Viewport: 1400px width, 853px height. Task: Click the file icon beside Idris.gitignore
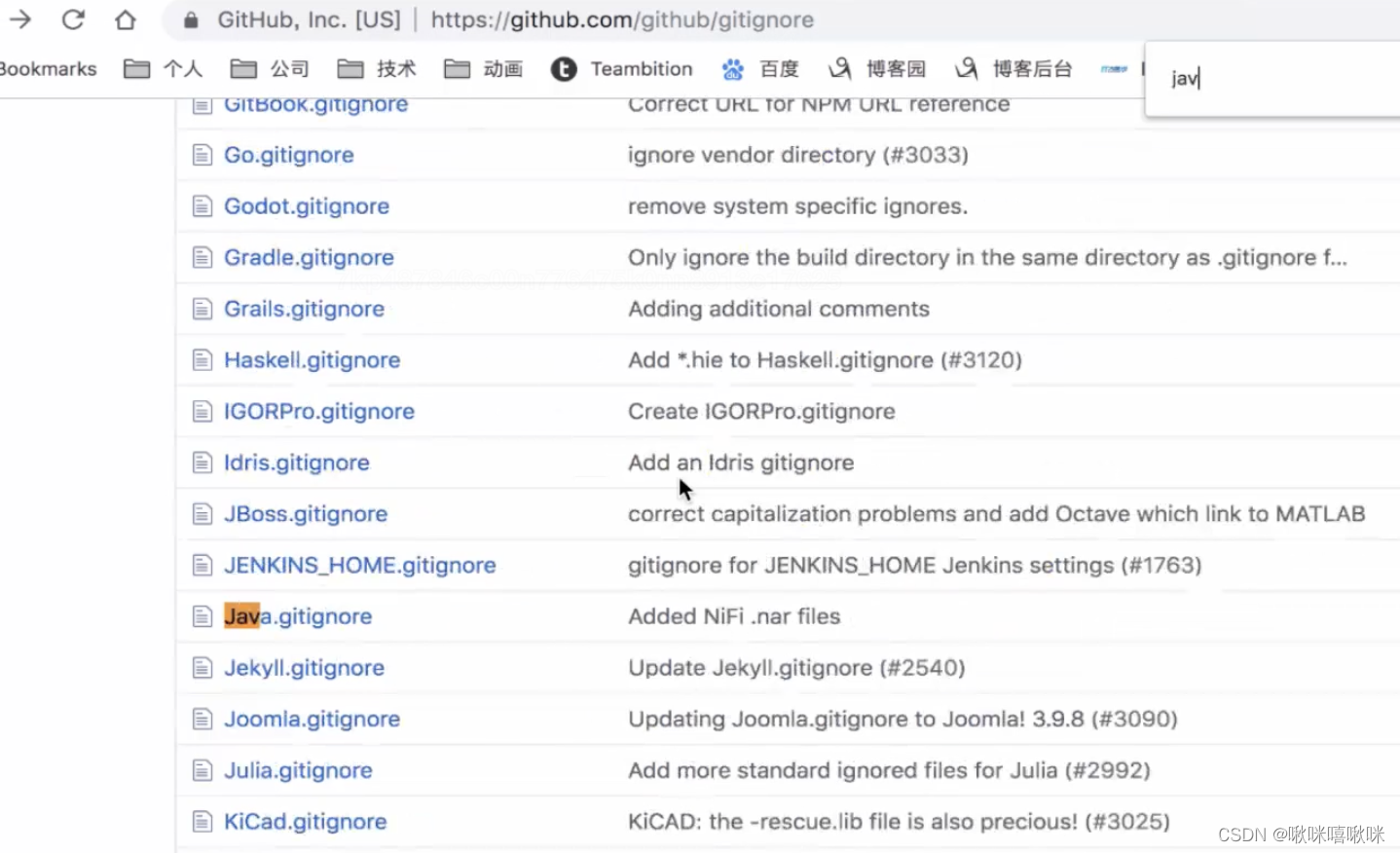click(x=203, y=463)
